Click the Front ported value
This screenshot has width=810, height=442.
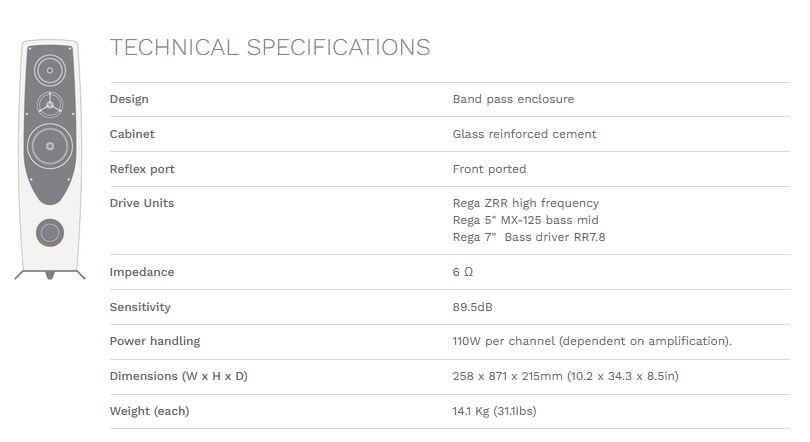[x=489, y=169]
